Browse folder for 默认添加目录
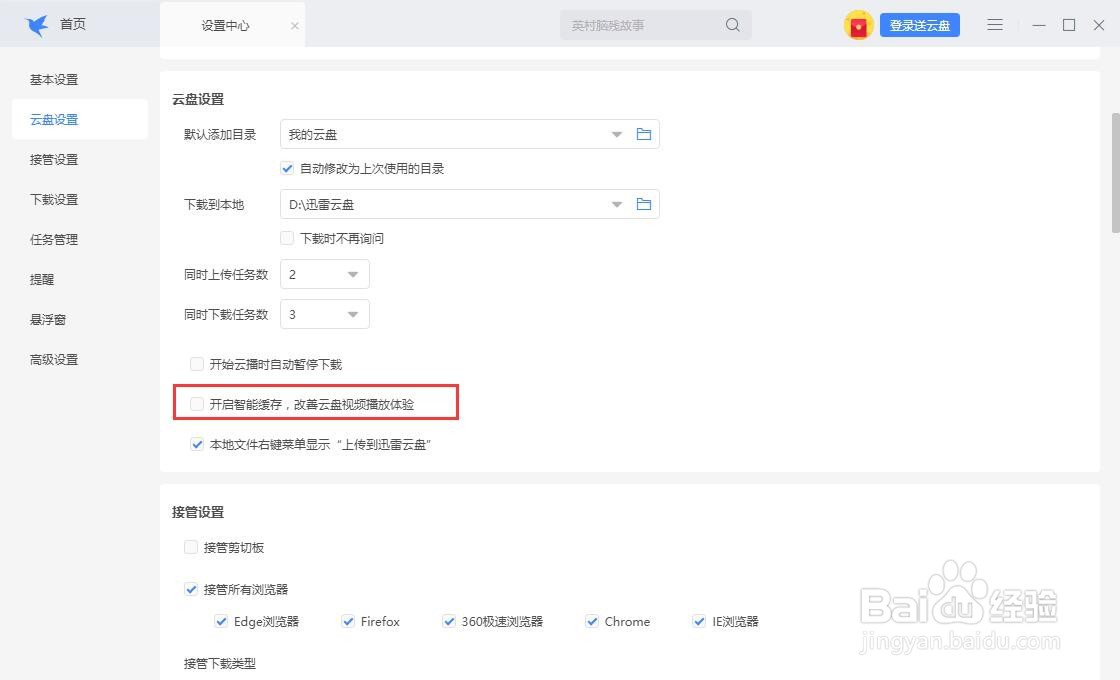The width and height of the screenshot is (1120, 680). (x=644, y=134)
